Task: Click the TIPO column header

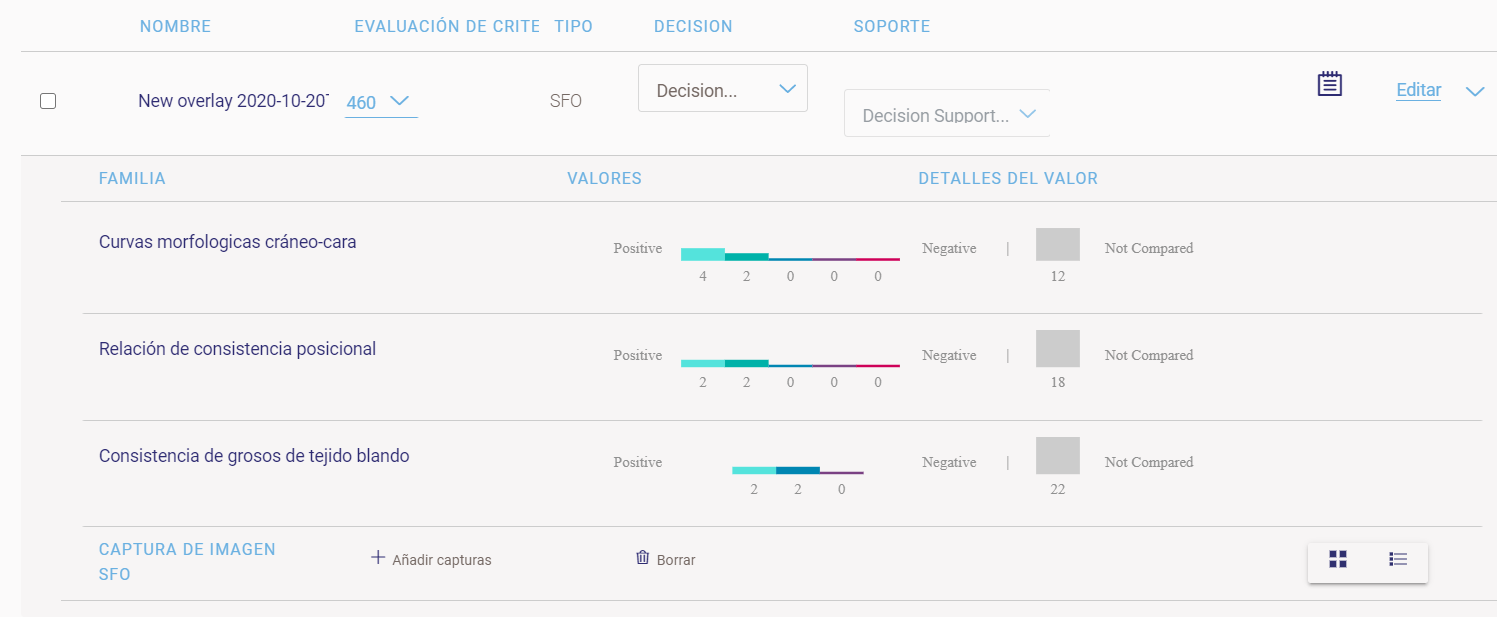Action: pos(574,27)
